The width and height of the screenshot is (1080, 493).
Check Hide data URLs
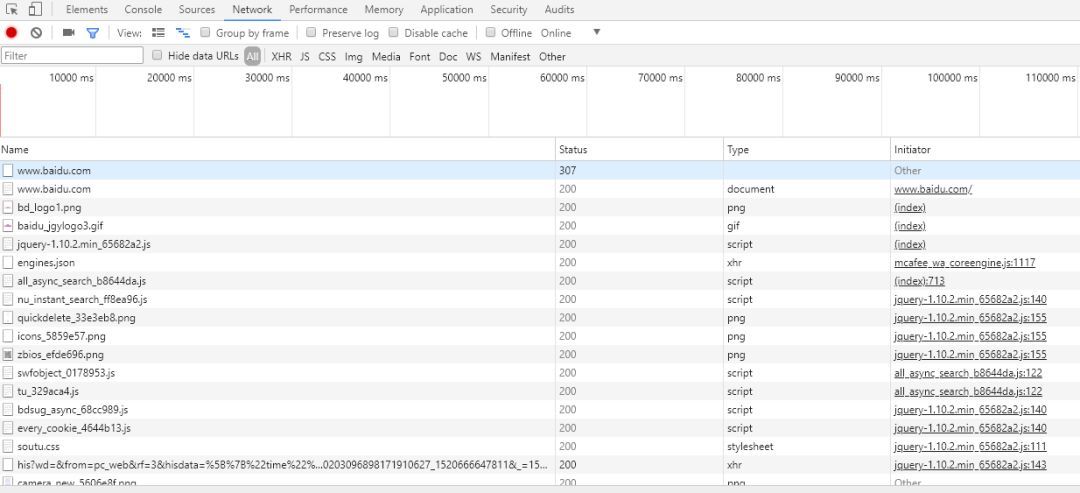click(x=157, y=56)
